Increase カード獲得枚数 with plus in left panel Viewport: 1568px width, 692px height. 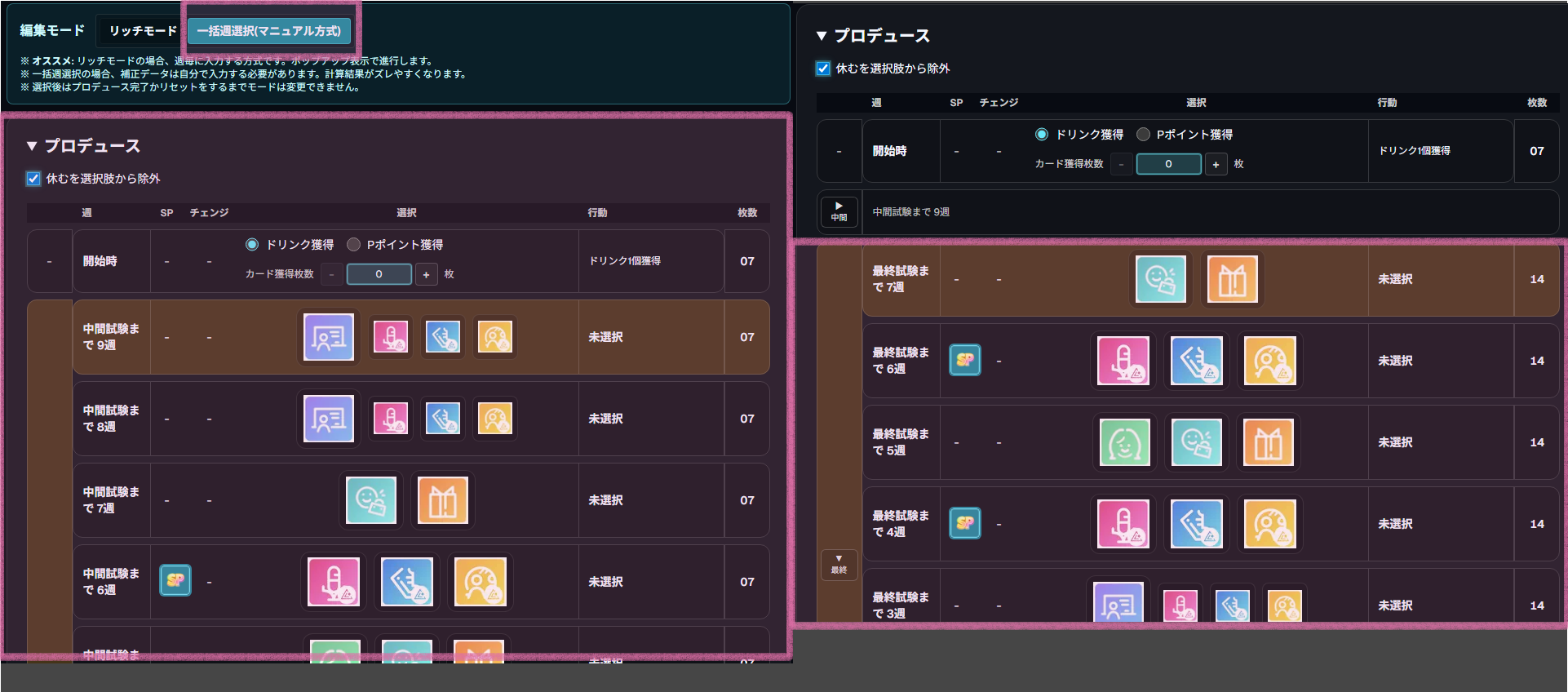[x=426, y=275]
